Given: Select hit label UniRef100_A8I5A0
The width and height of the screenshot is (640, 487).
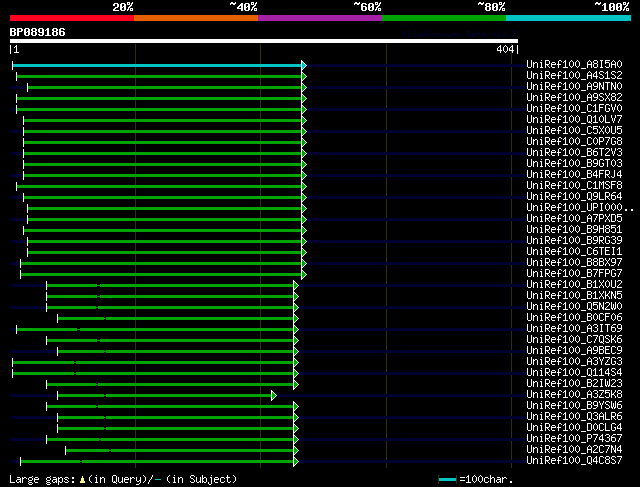Looking at the screenshot, I should [574, 64].
